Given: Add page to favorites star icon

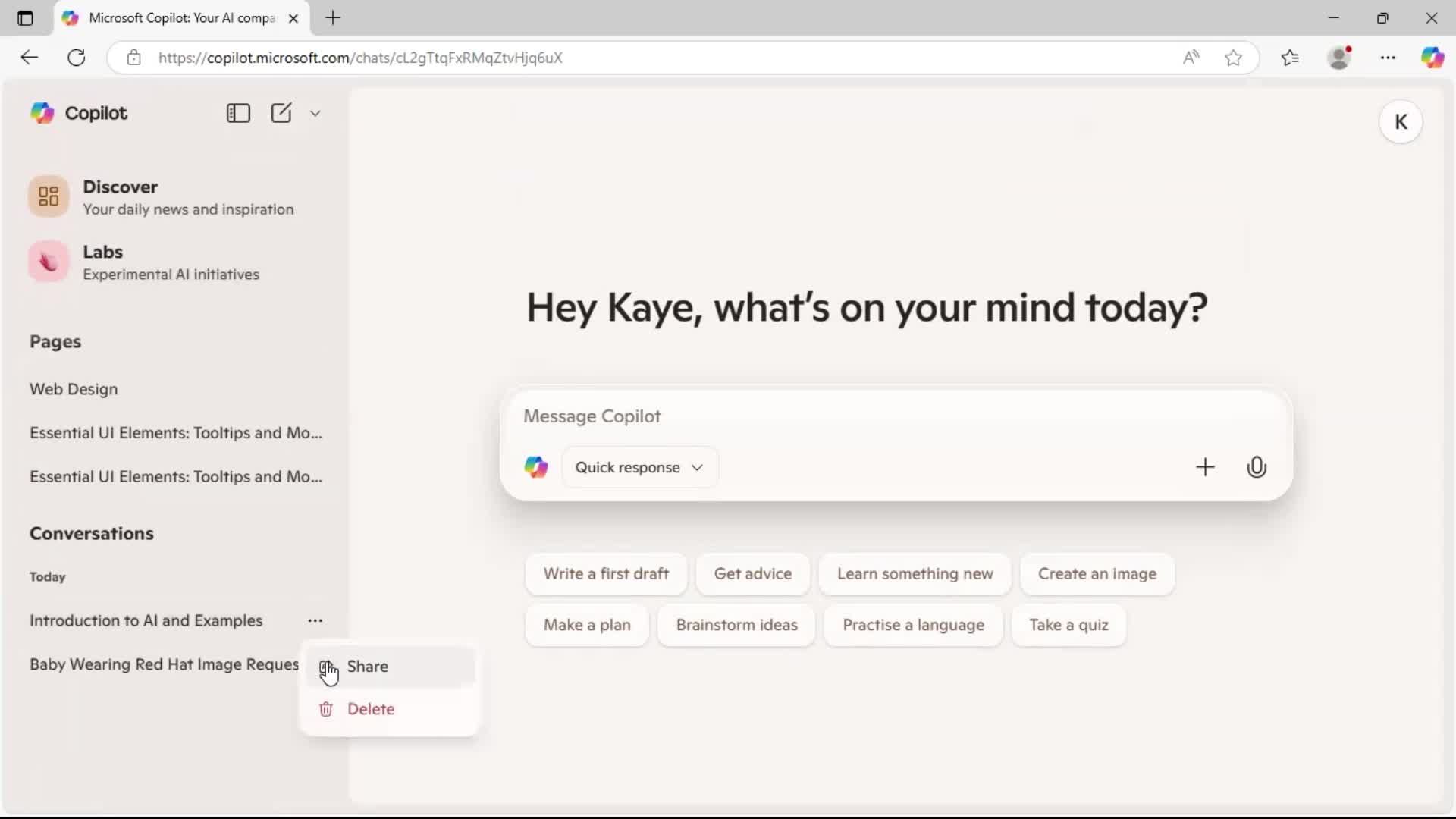Looking at the screenshot, I should [1233, 58].
